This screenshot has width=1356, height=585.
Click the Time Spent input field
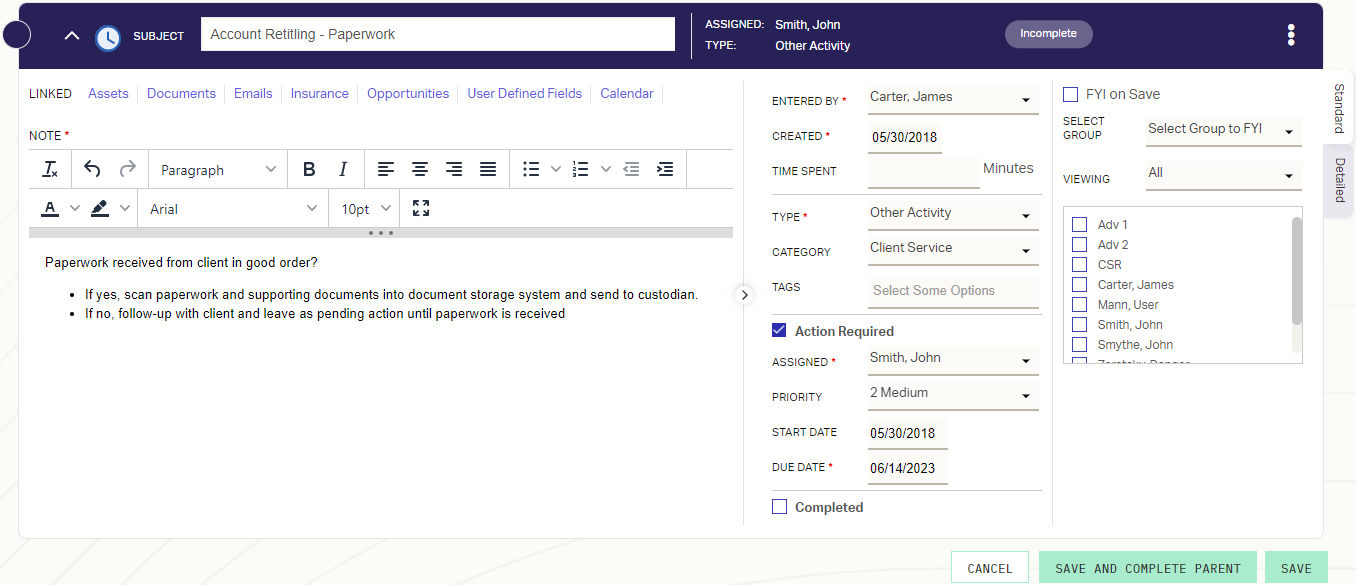pyautogui.click(x=924, y=172)
